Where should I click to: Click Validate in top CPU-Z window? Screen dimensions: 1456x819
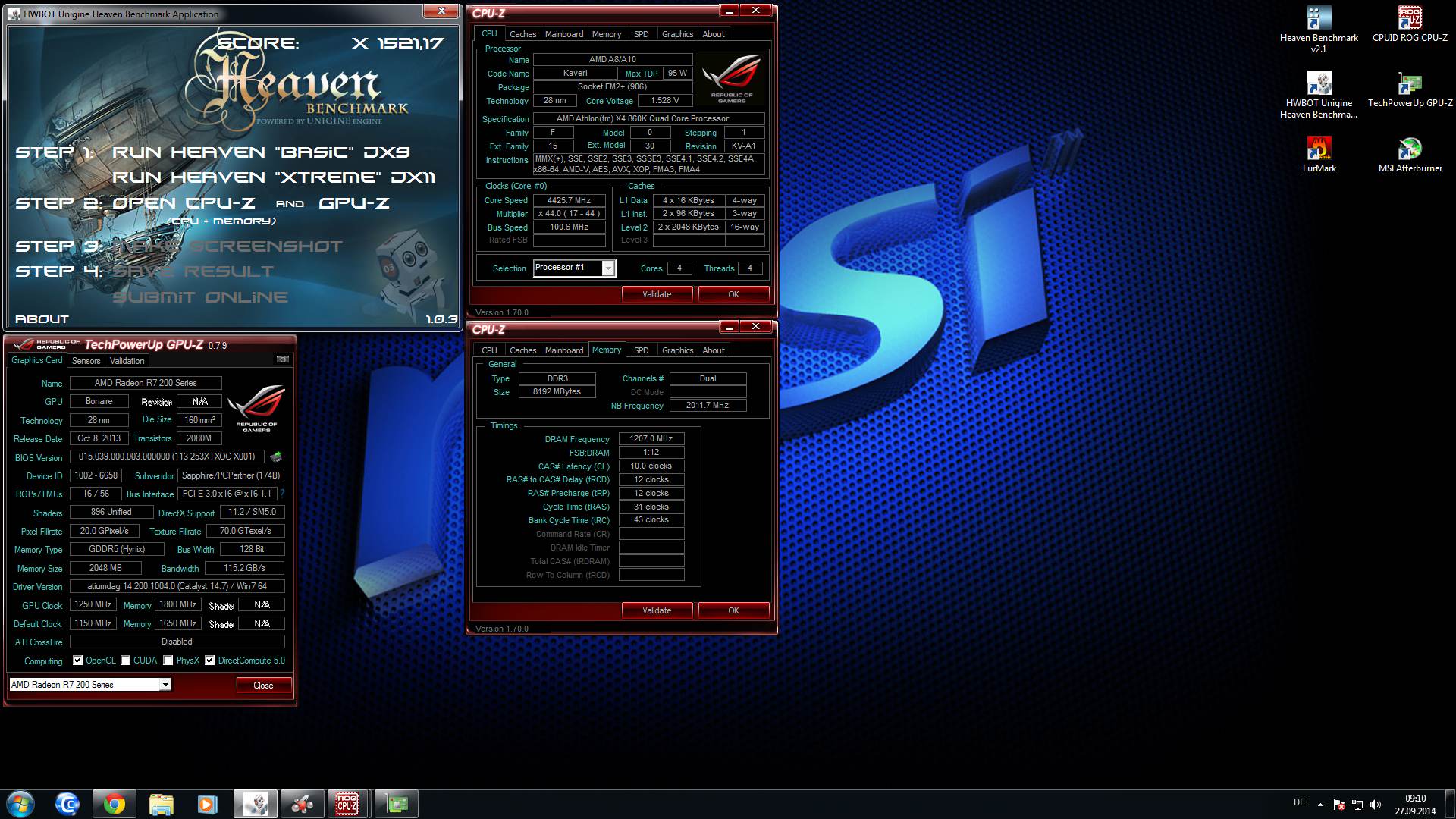click(x=657, y=294)
